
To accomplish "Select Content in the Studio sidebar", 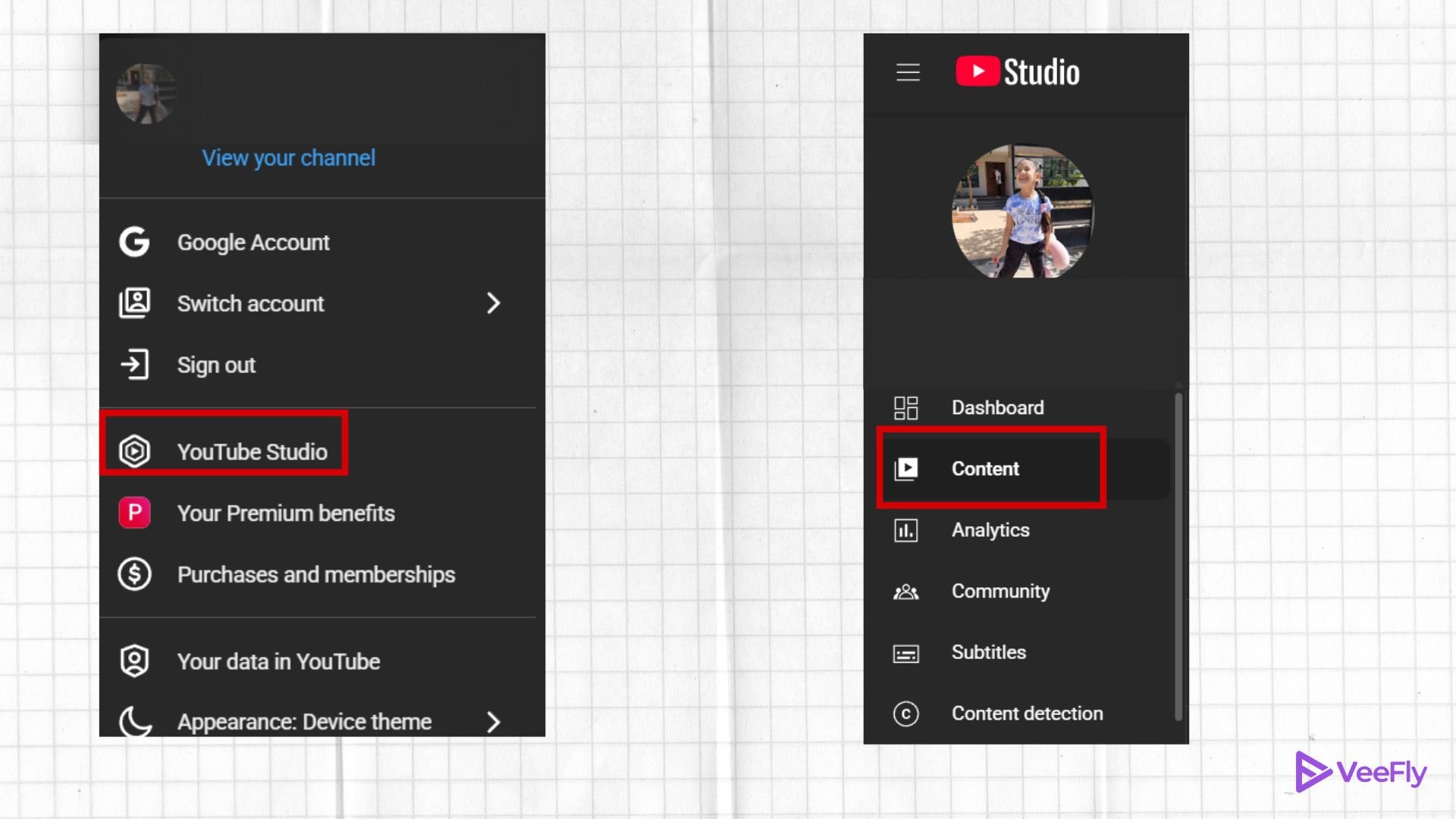I will [x=985, y=469].
